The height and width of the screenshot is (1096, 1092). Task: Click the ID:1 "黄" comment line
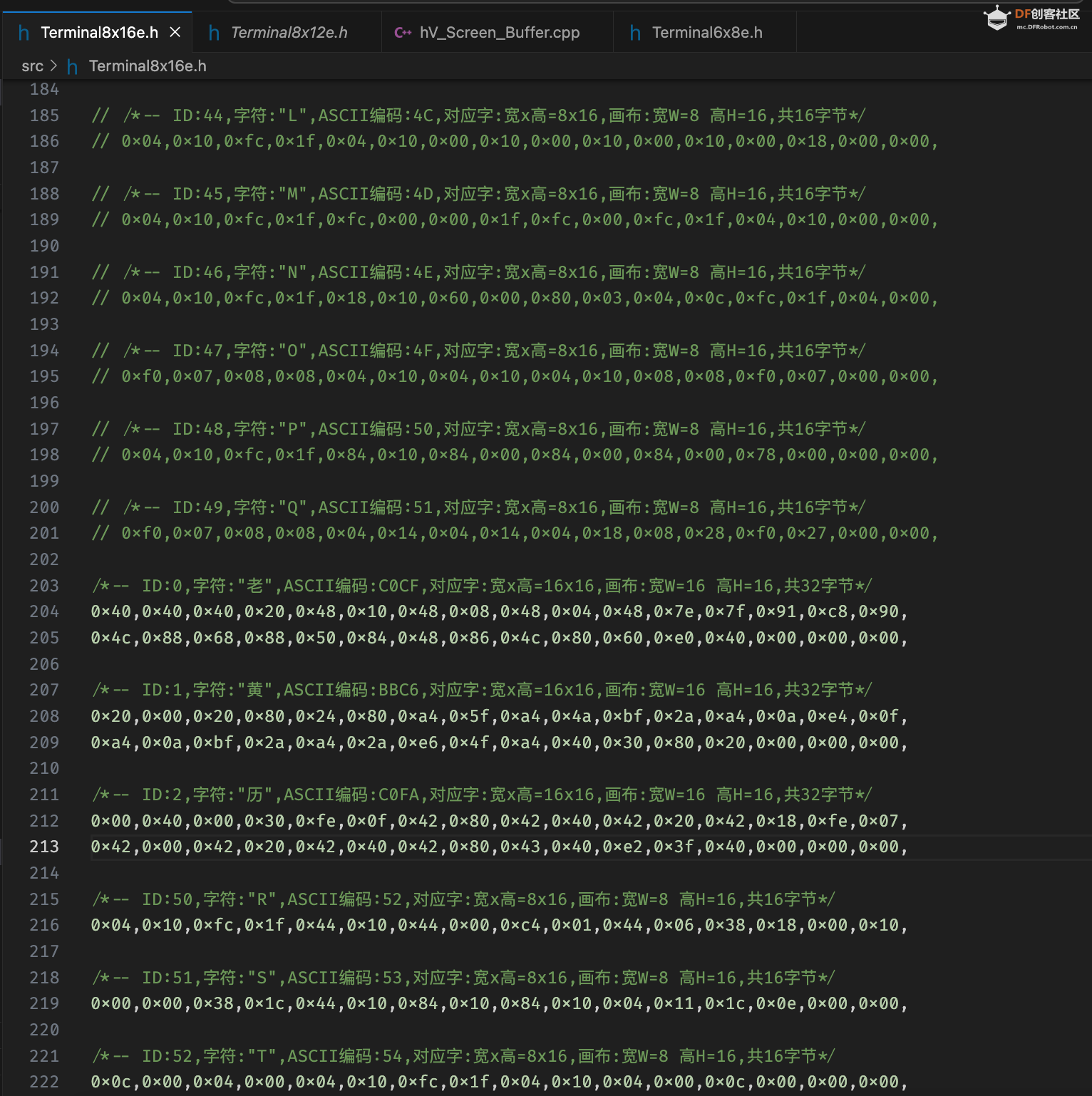pos(482,690)
